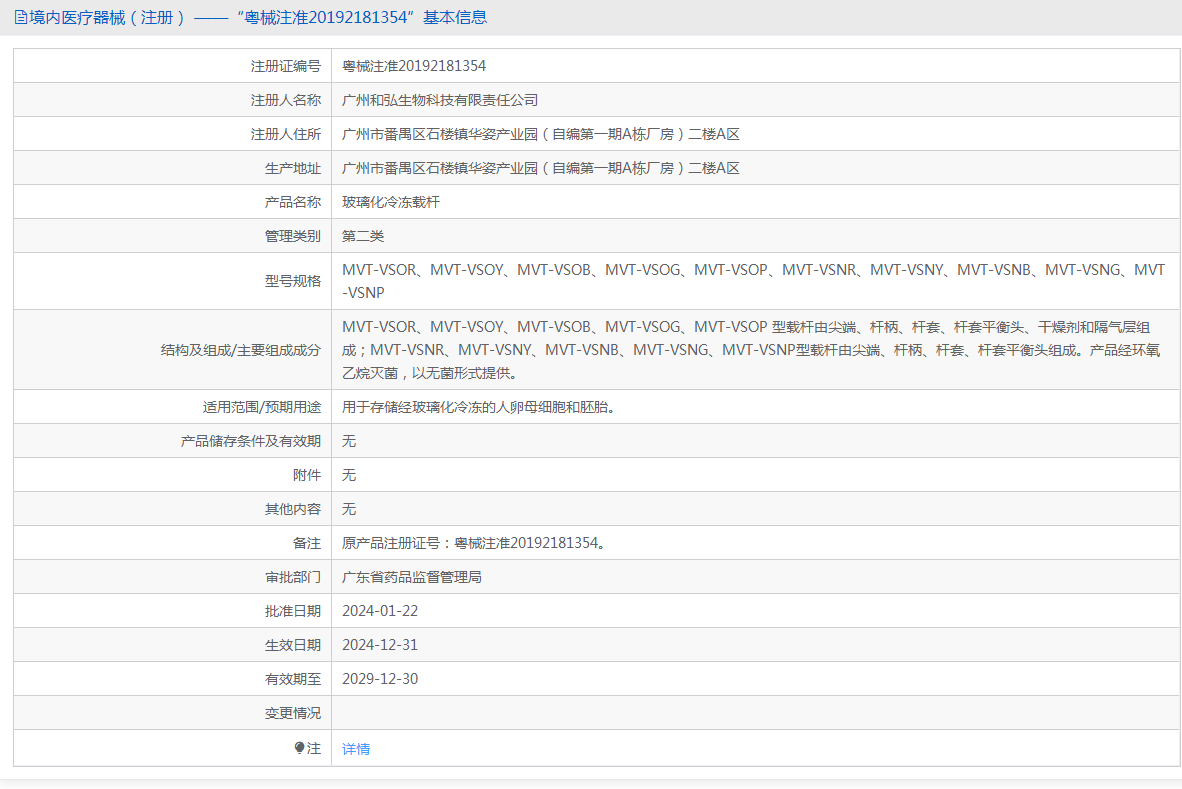Click the effective date 2024-12-31
Screen dimensions: 1182x789
(x=380, y=645)
